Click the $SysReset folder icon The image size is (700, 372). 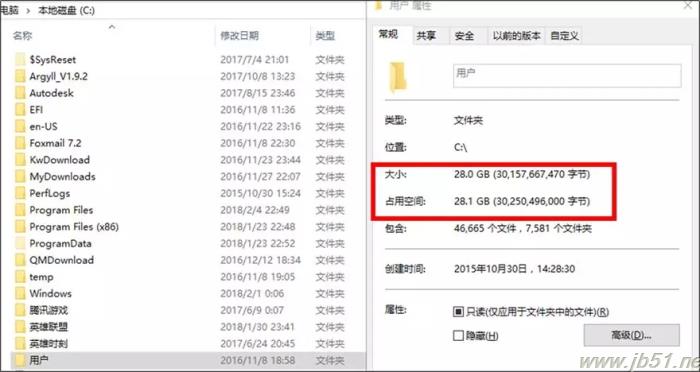[x=20, y=59]
